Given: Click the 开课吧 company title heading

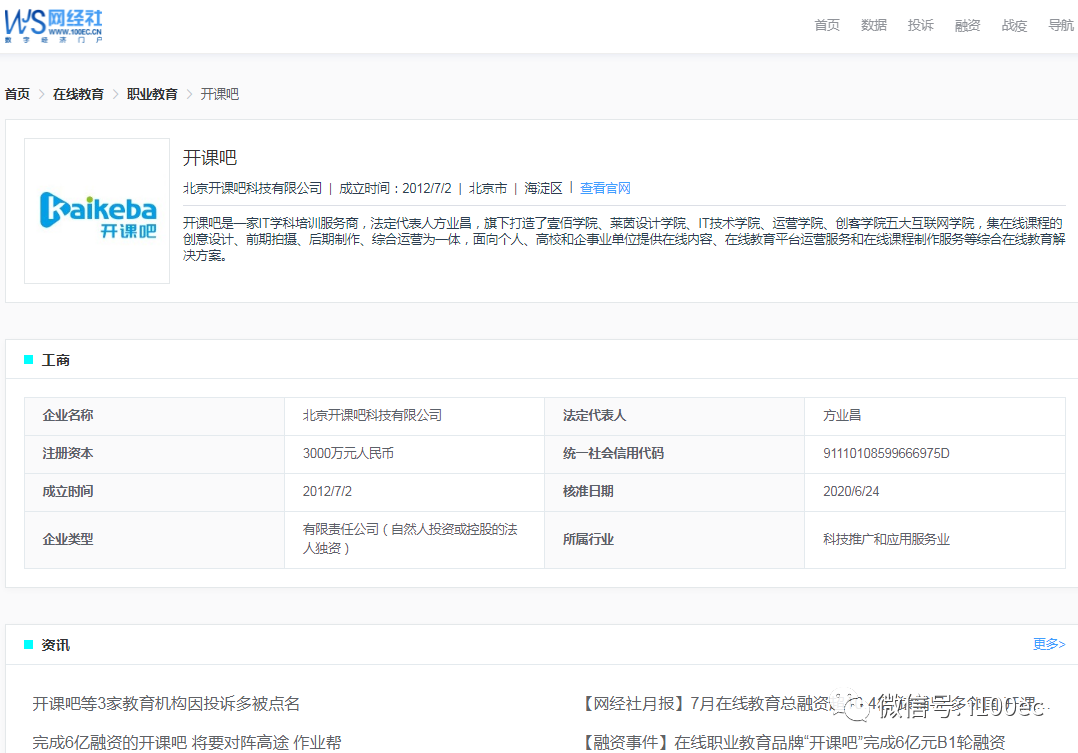Looking at the screenshot, I should tap(210, 158).
